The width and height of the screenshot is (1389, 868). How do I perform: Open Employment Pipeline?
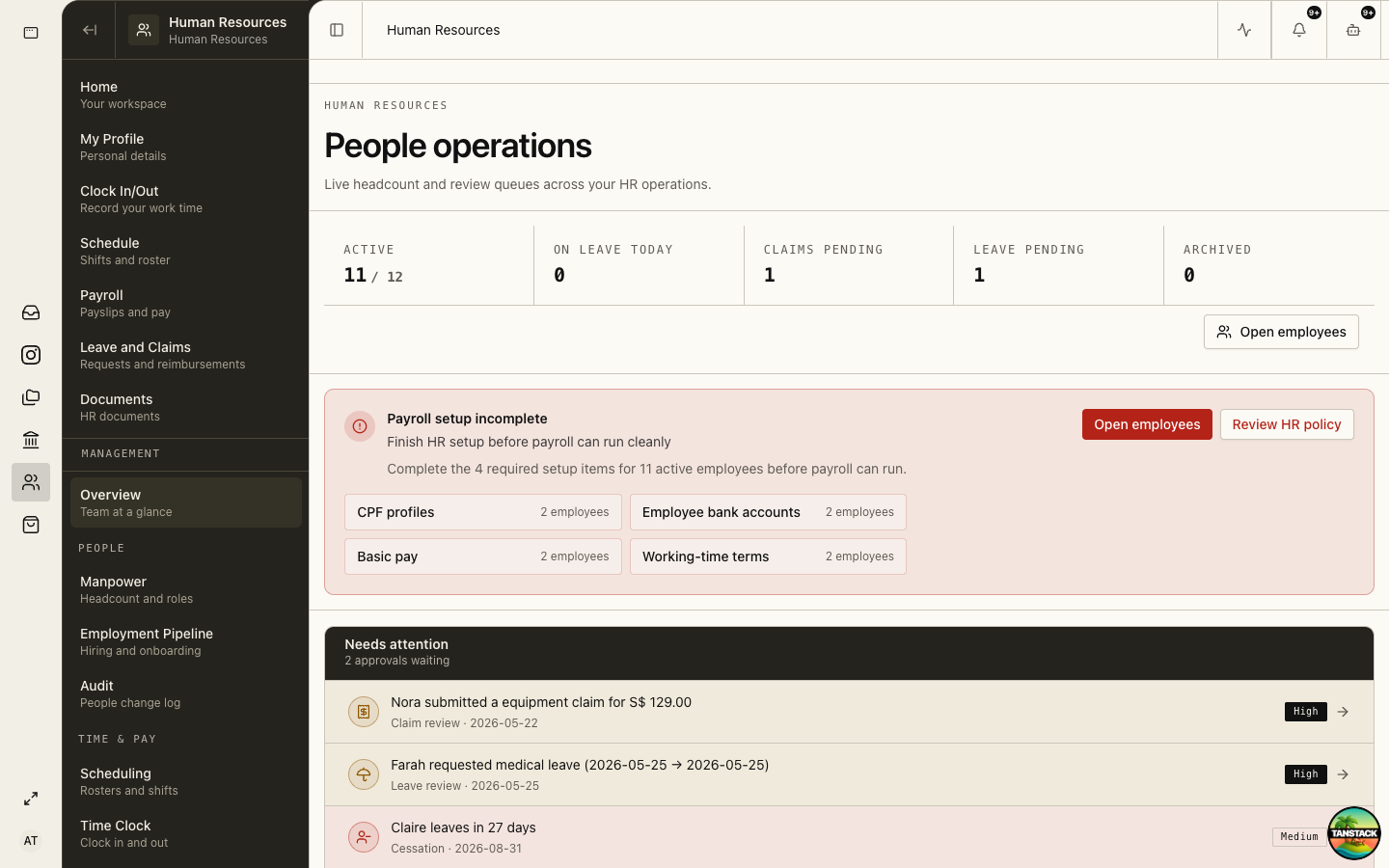[185, 641]
